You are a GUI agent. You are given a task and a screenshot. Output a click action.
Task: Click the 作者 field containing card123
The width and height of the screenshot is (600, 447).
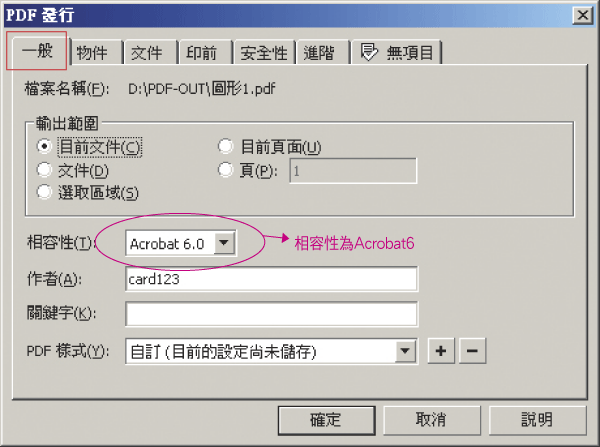[271, 279]
